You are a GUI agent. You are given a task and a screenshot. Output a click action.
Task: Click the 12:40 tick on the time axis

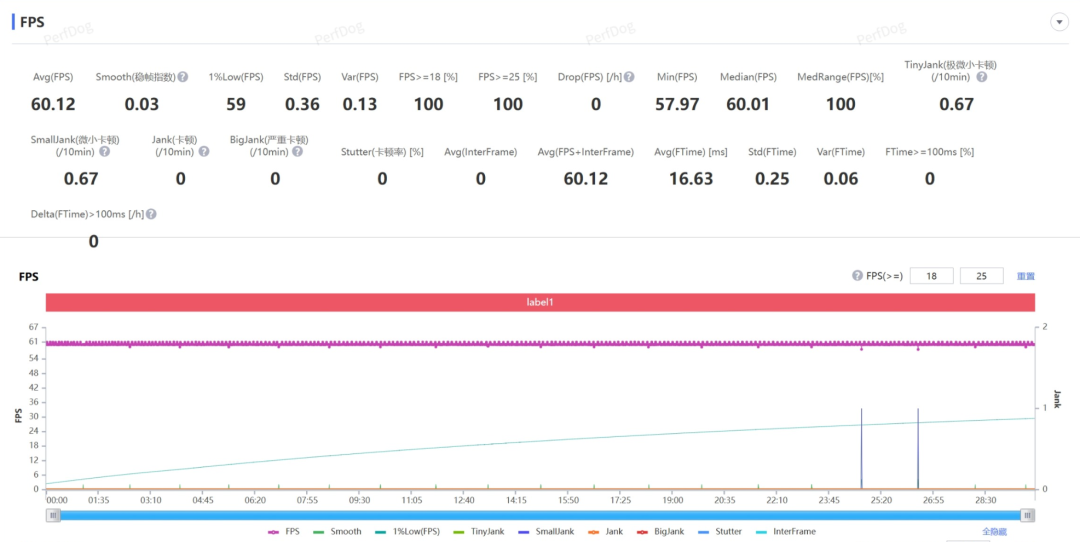pyautogui.click(x=464, y=500)
